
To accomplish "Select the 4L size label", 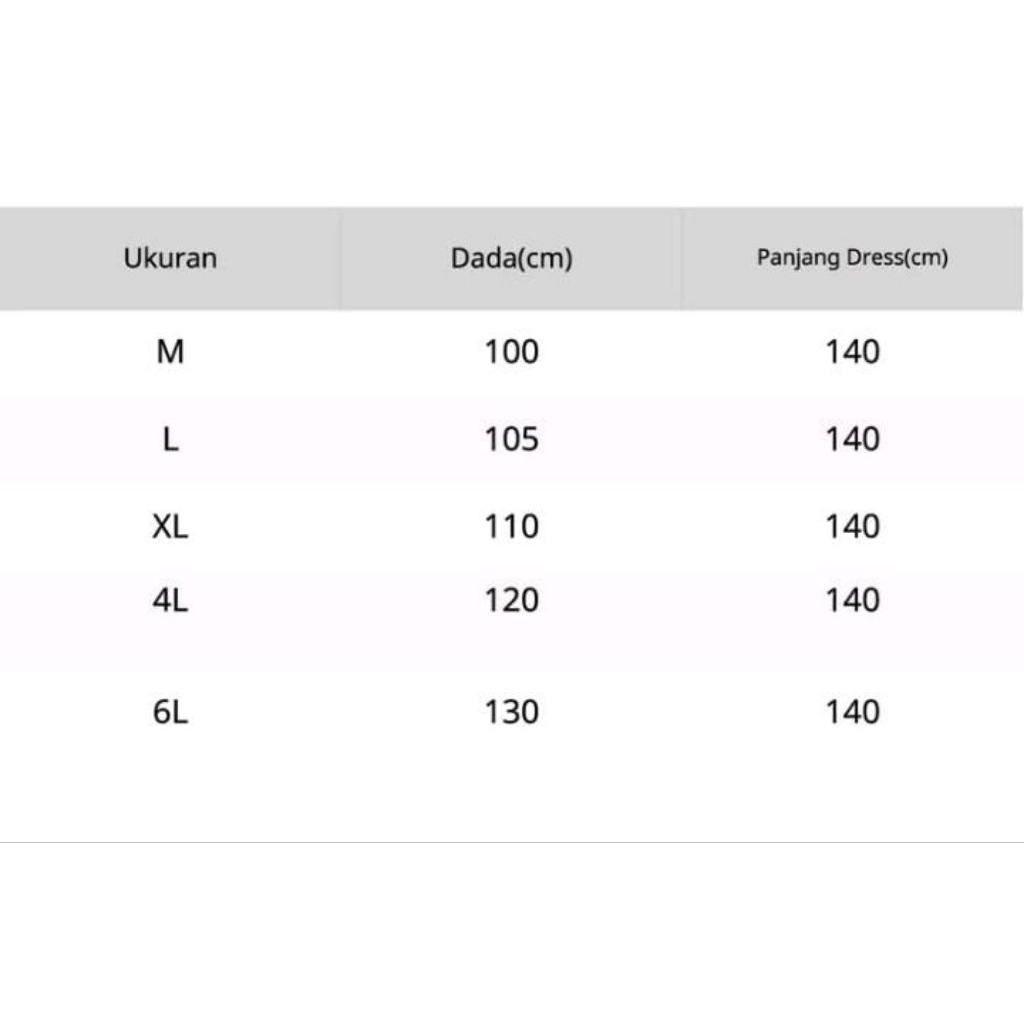I will click(170, 600).
